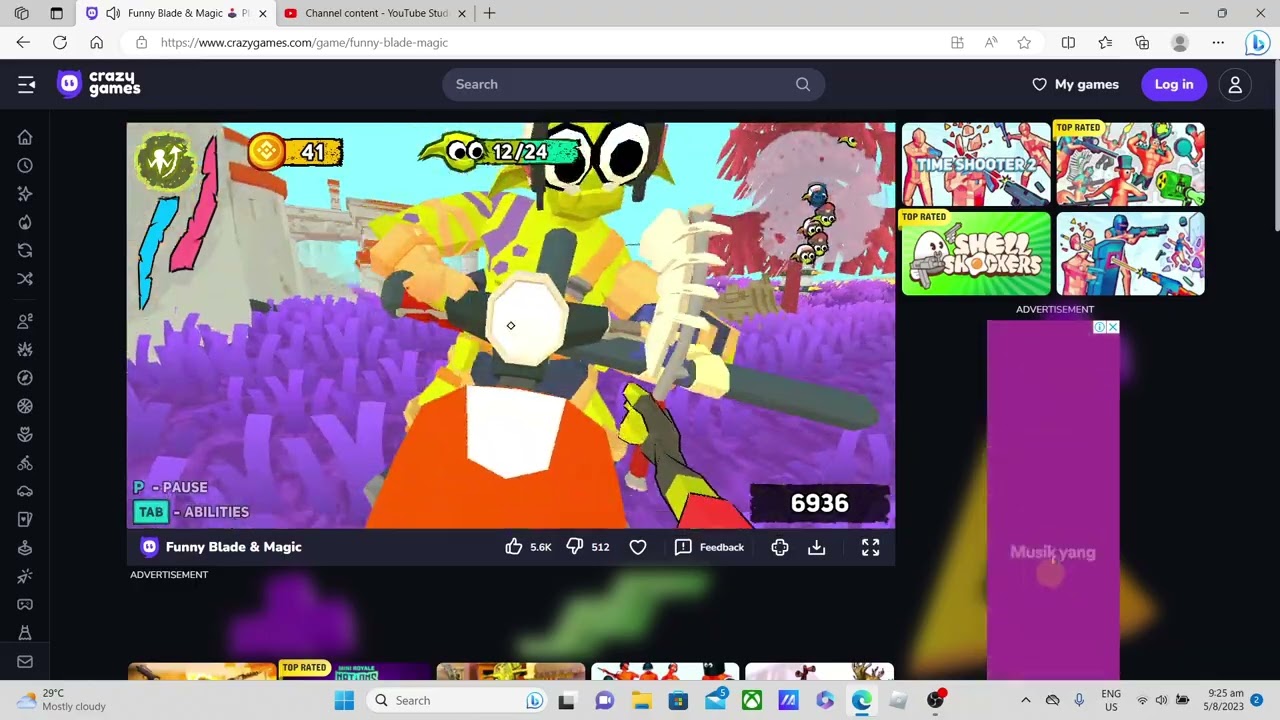The height and width of the screenshot is (720, 1280).
Task: Open browser split screen icon
Action: tap(1068, 43)
